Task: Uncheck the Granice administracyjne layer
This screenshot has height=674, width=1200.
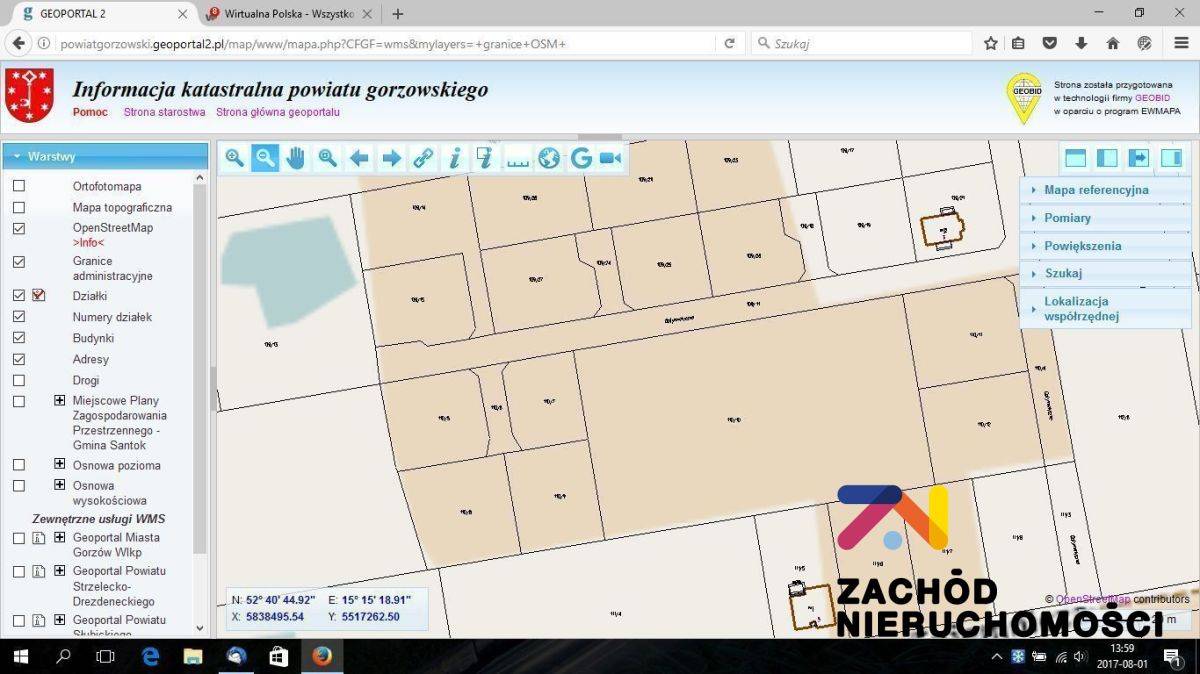Action: [19, 261]
